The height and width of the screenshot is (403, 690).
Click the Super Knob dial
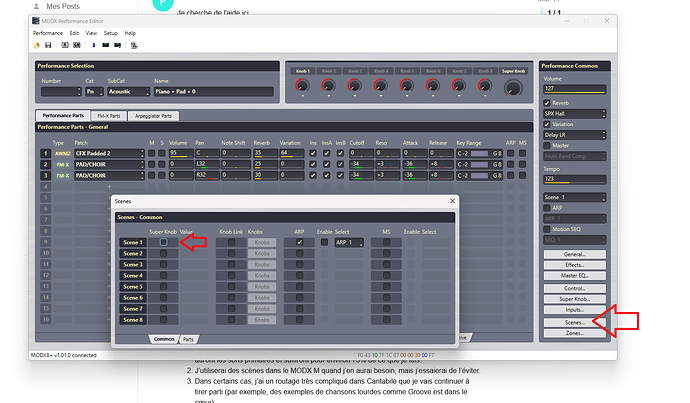click(x=514, y=87)
